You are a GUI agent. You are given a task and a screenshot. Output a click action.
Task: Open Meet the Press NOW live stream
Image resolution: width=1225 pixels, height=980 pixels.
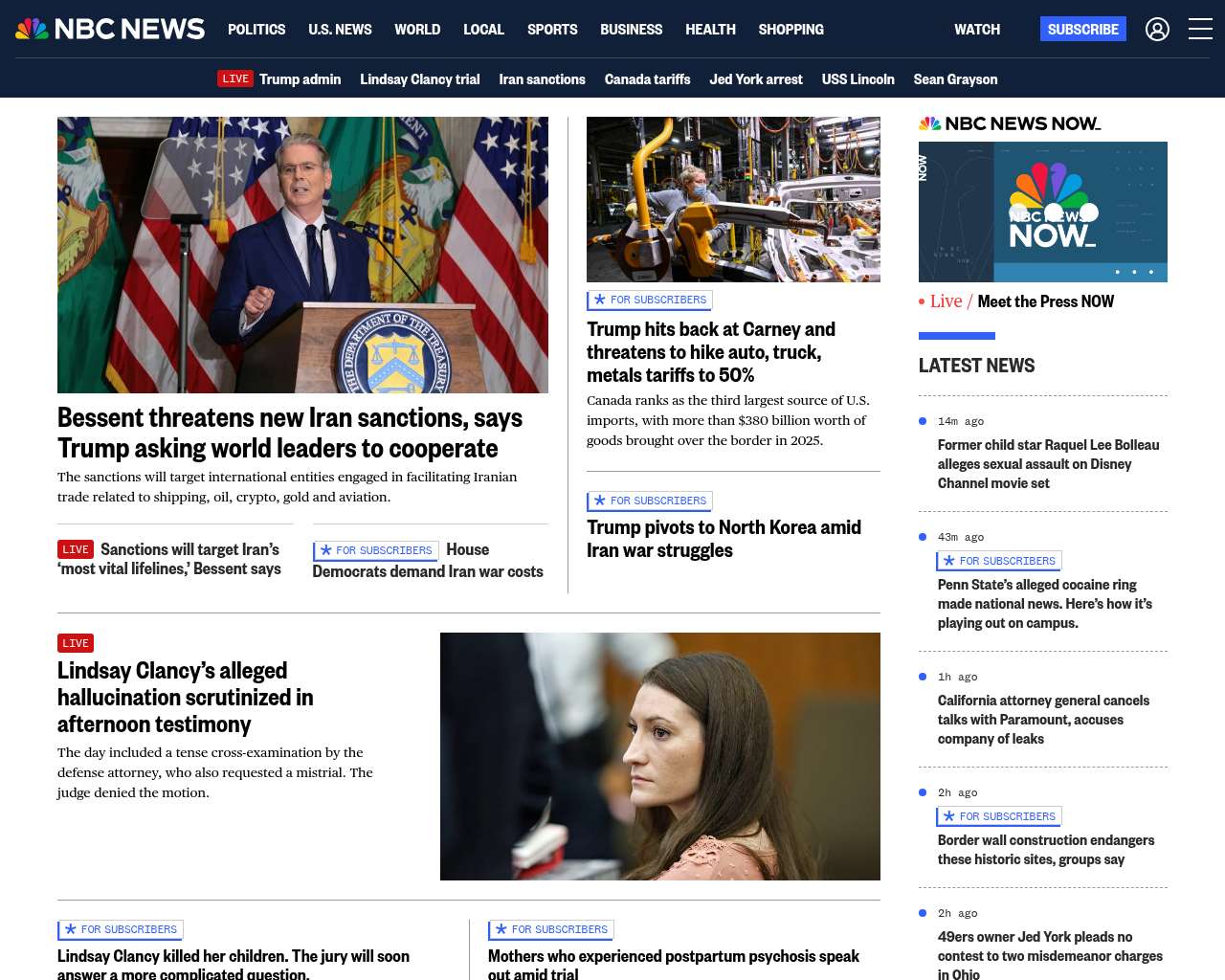[1046, 301]
